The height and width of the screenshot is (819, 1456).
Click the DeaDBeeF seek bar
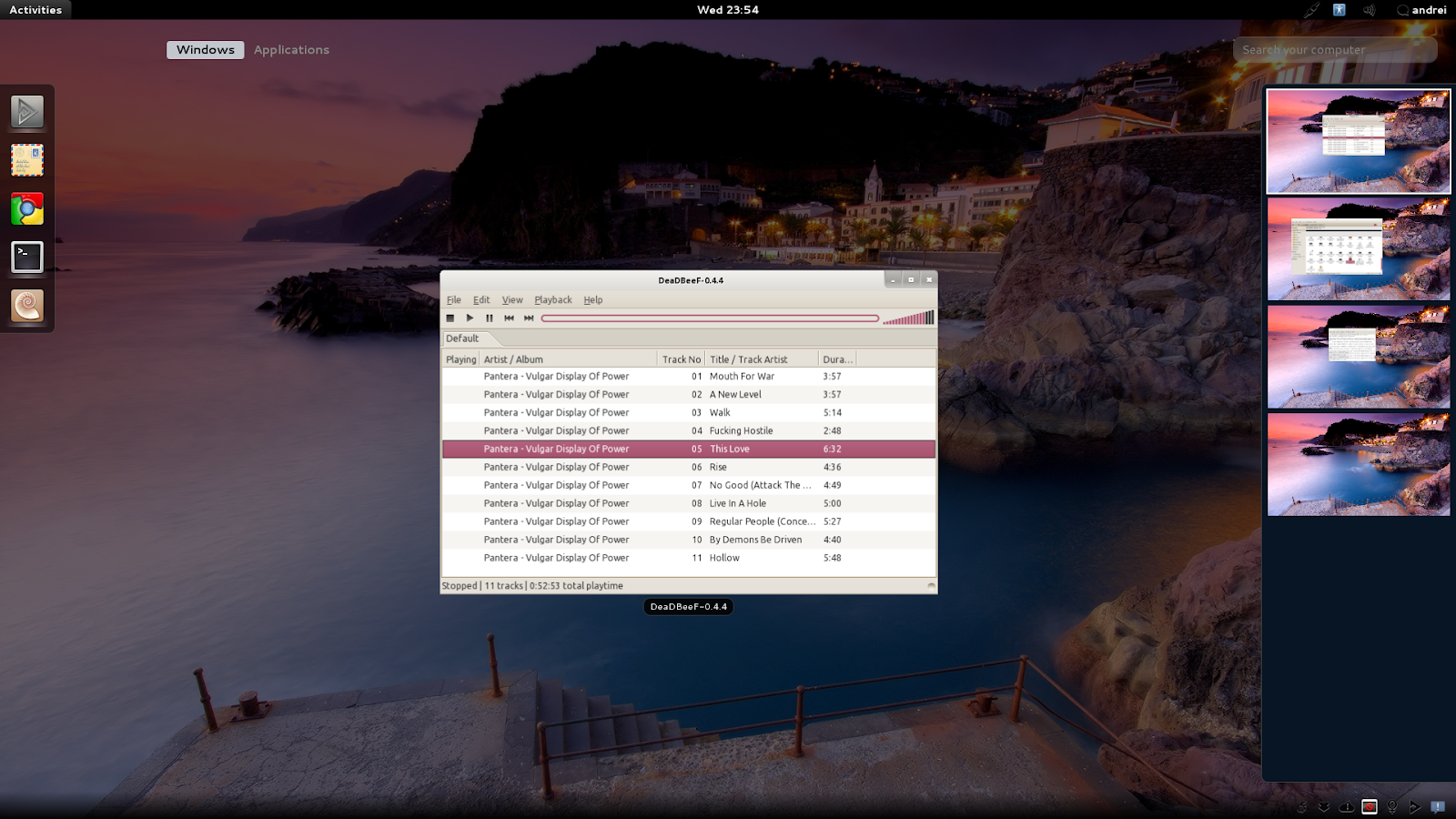coord(710,318)
